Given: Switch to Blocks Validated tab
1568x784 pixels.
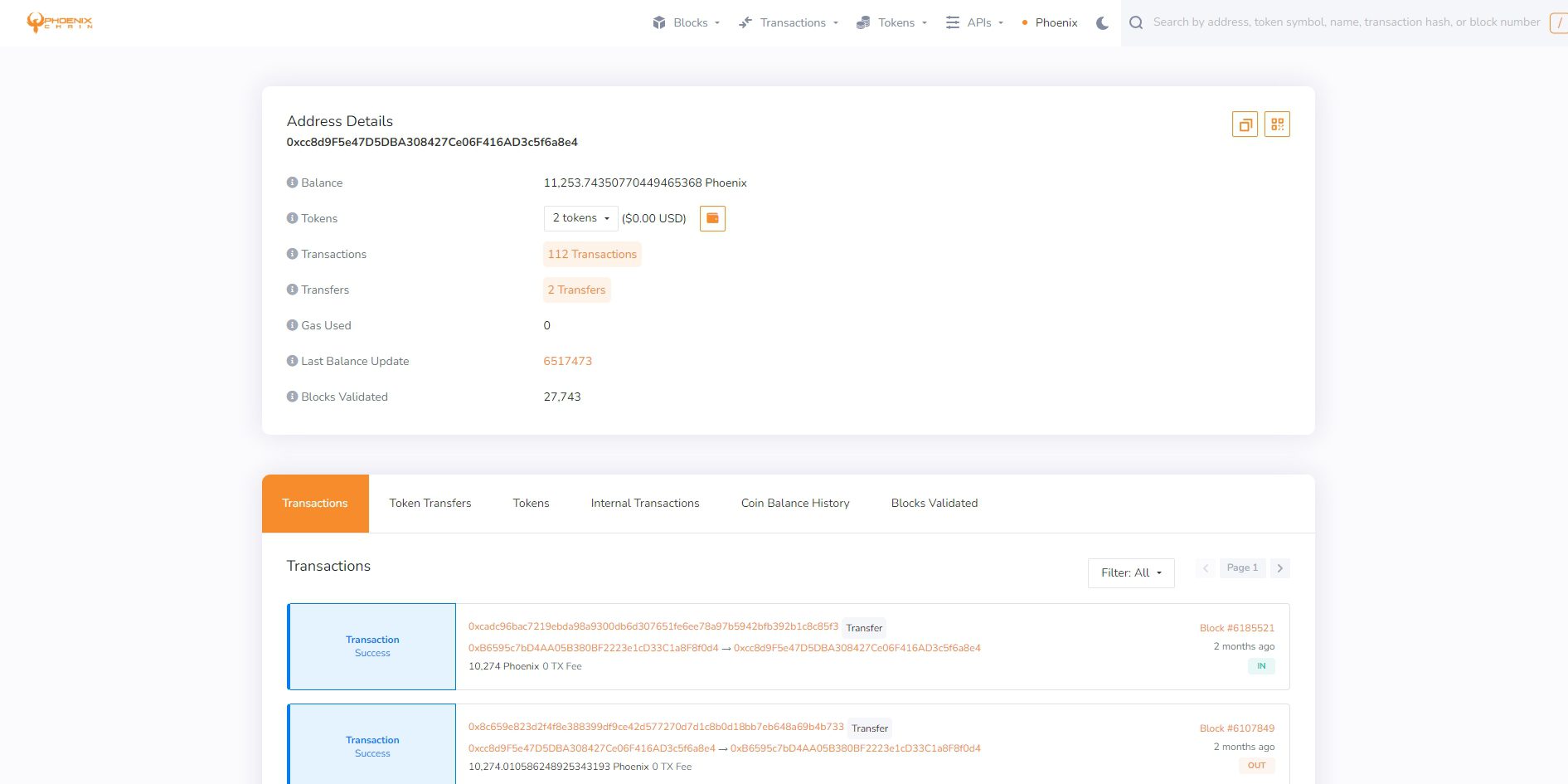Looking at the screenshot, I should 934,504.
